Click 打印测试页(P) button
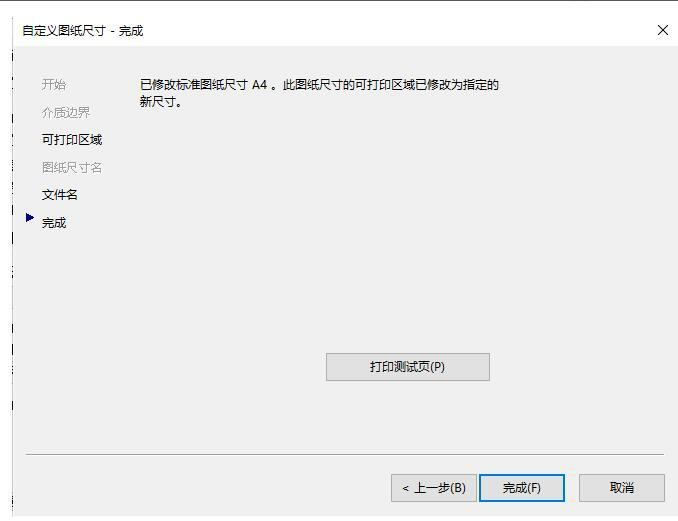Screen dimensions: 678x521 [408, 367]
